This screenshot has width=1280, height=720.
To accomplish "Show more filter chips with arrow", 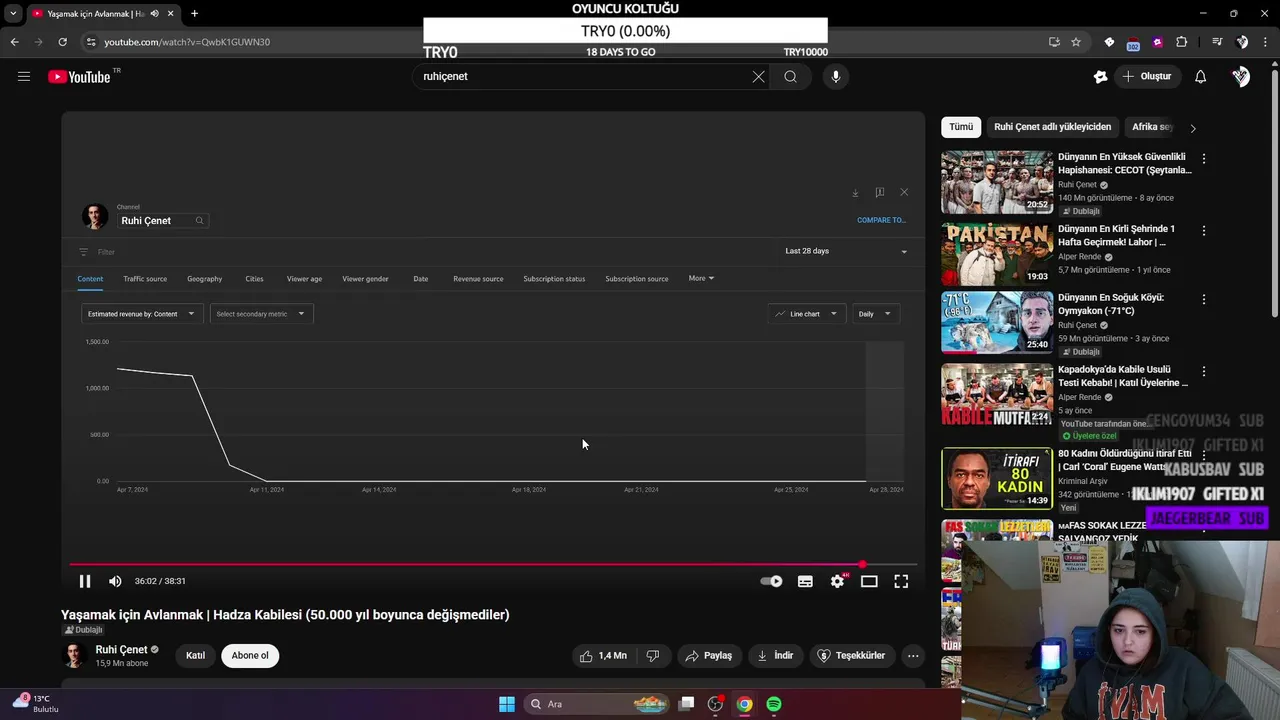I will tap(1192, 128).
